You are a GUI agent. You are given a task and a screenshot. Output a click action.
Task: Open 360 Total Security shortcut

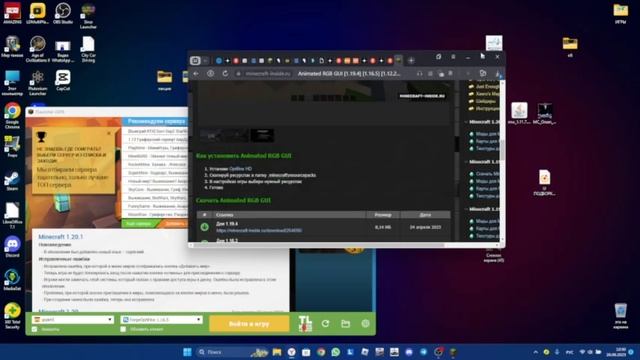click(x=12, y=316)
